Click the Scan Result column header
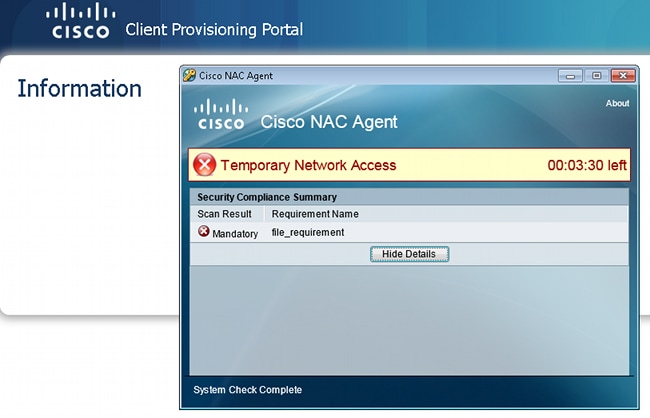 [224, 214]
